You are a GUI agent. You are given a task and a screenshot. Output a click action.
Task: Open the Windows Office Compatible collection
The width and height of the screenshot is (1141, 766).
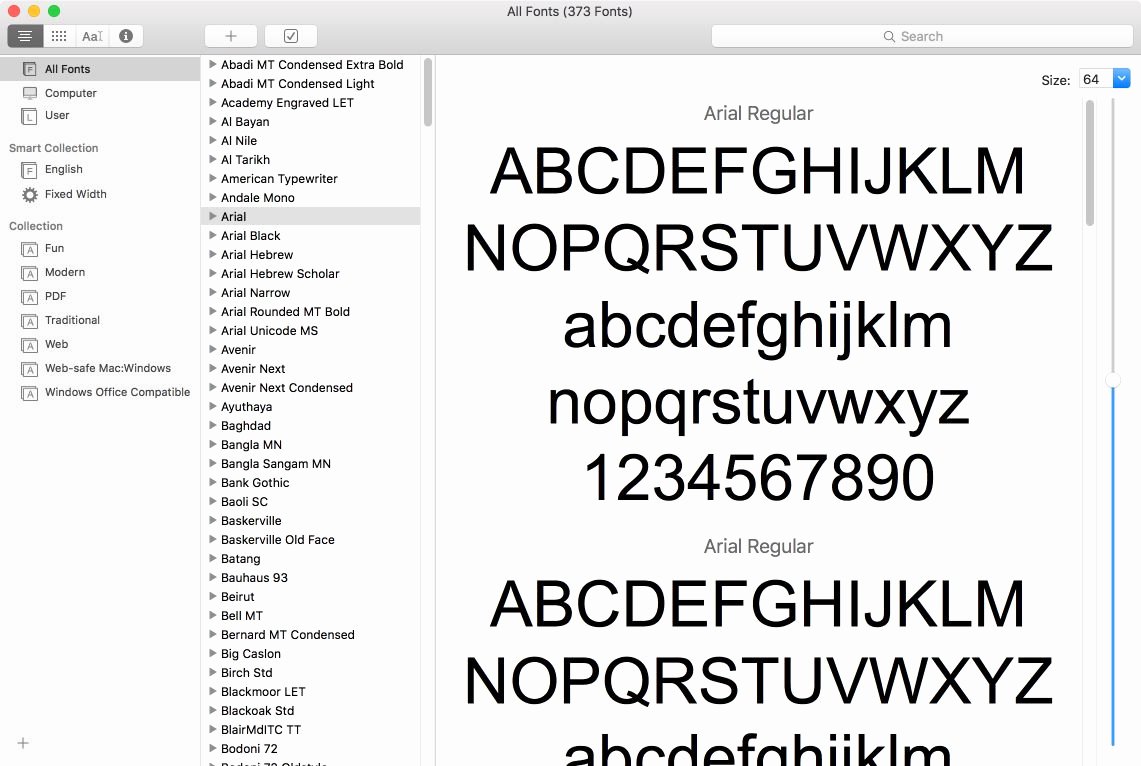pos(116,392)
